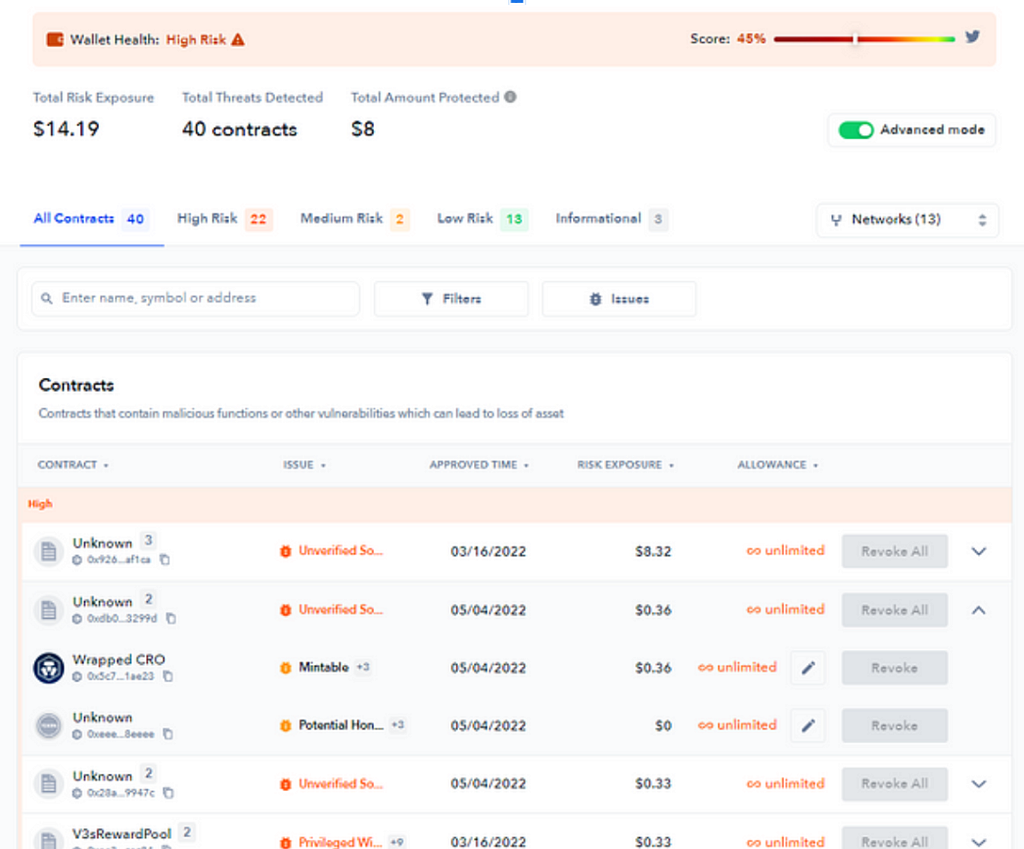Image resolution: width=1024 pixels, height=849 pixels.
Task: Copy address 0x926...af1ca
Action: point(165,560)
